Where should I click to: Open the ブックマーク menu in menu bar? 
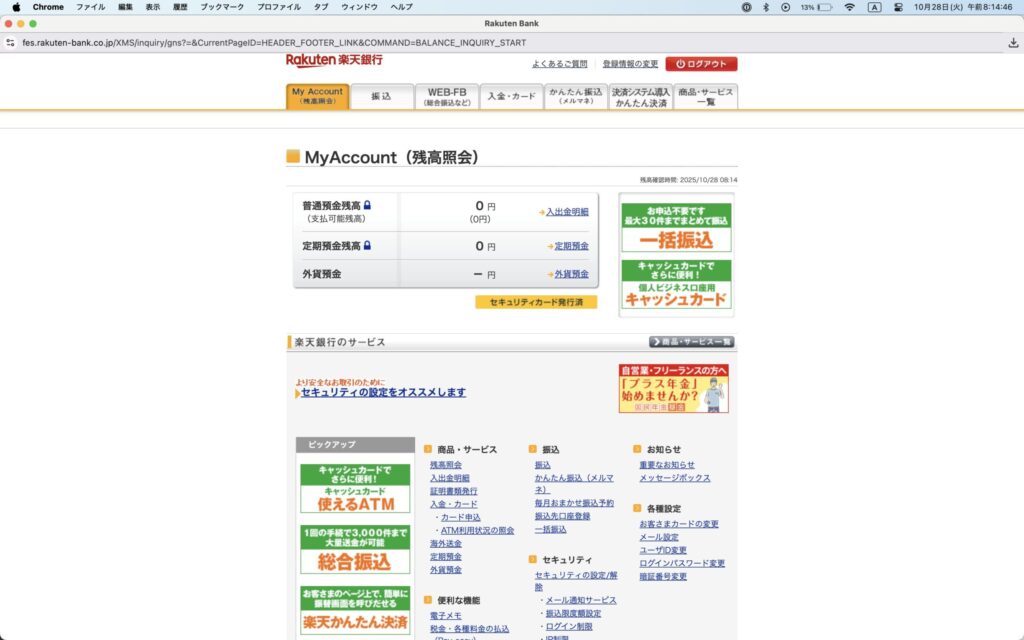222,7
